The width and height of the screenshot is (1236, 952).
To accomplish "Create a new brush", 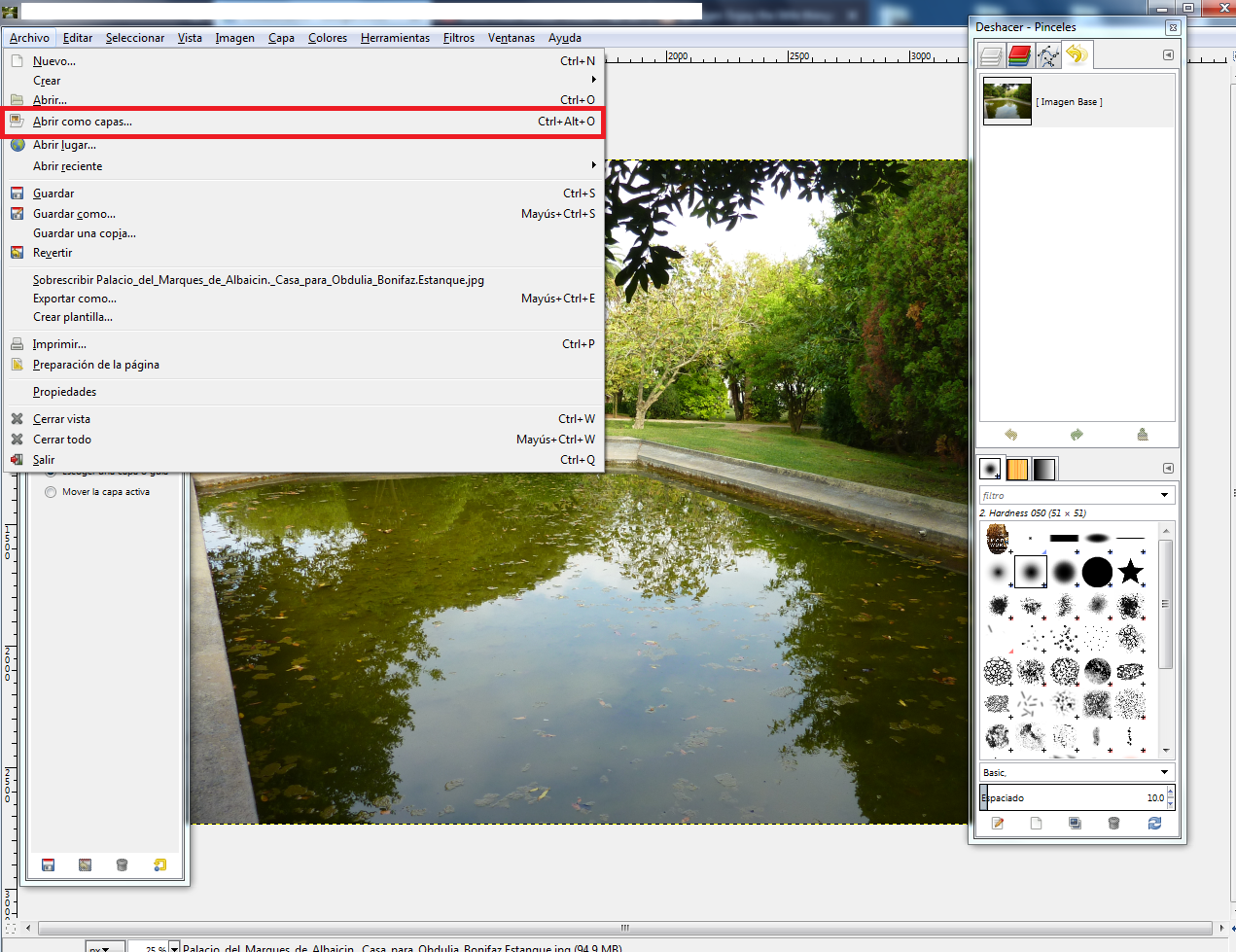I will pos(1036,823).
